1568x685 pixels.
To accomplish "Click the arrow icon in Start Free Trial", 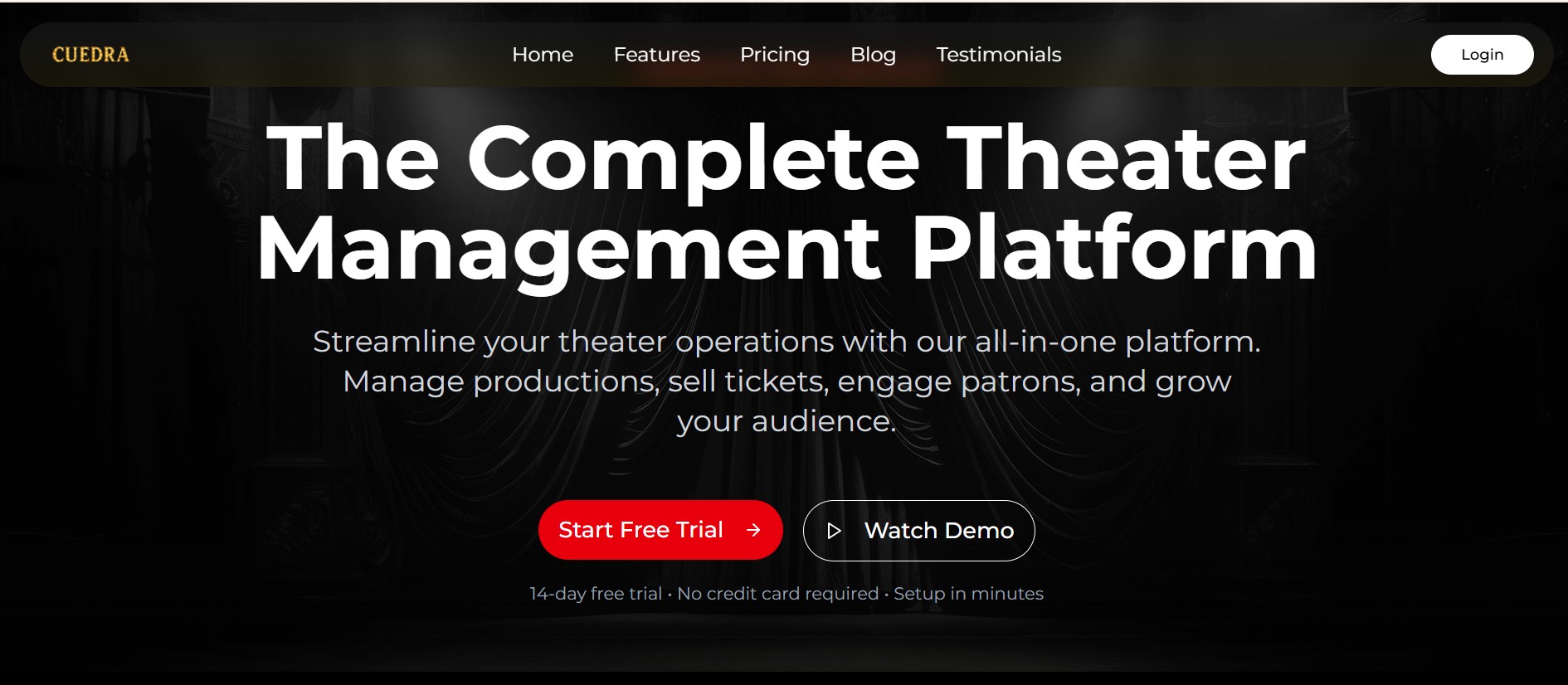I will [x=753, y=530].
